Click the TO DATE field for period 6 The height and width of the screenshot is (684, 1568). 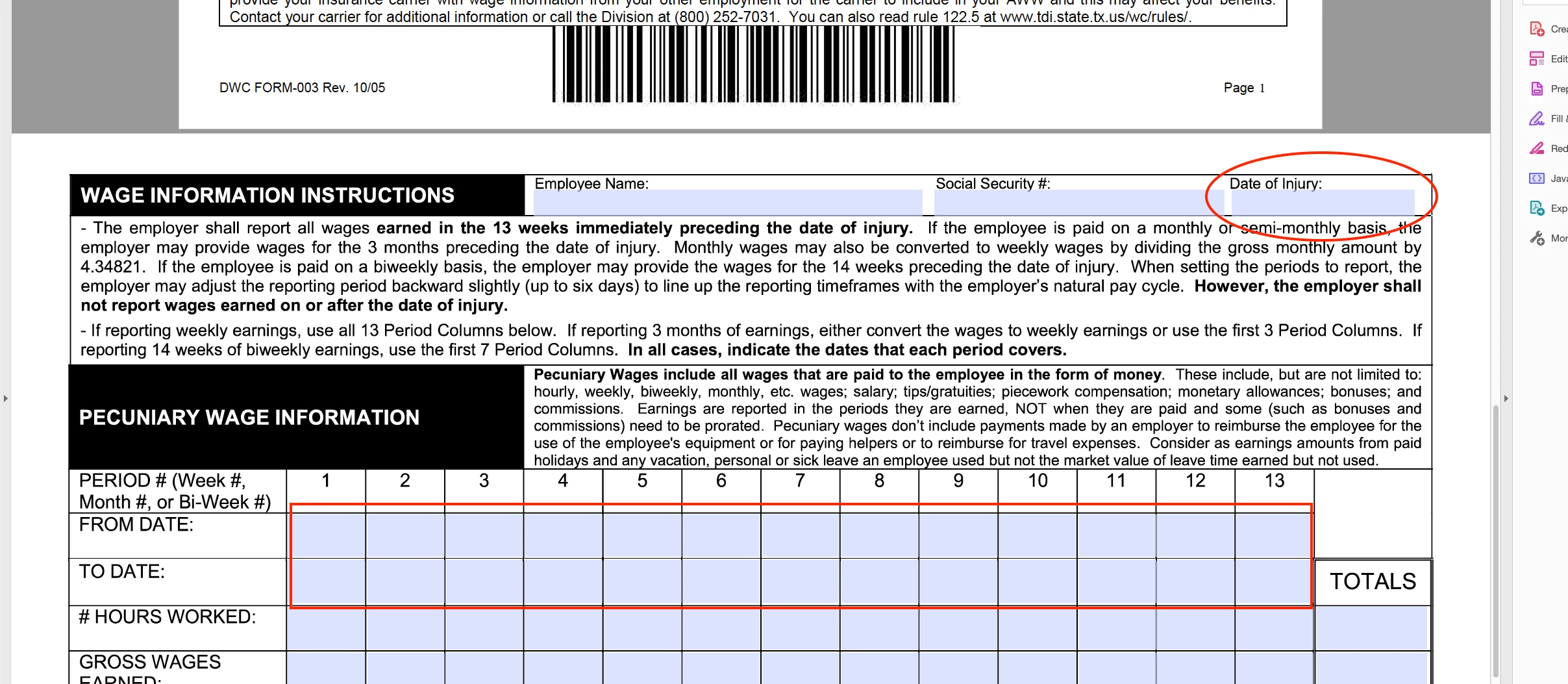(721, 582)
